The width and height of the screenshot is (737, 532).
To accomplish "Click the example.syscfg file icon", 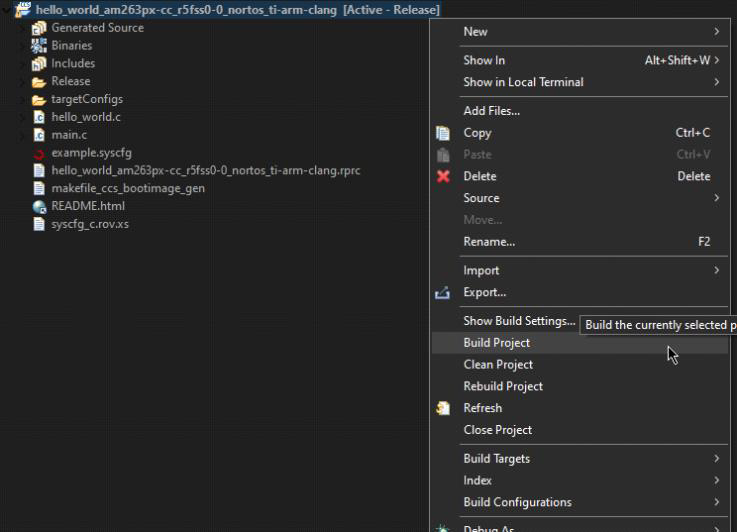I will [x=40, y=153].
